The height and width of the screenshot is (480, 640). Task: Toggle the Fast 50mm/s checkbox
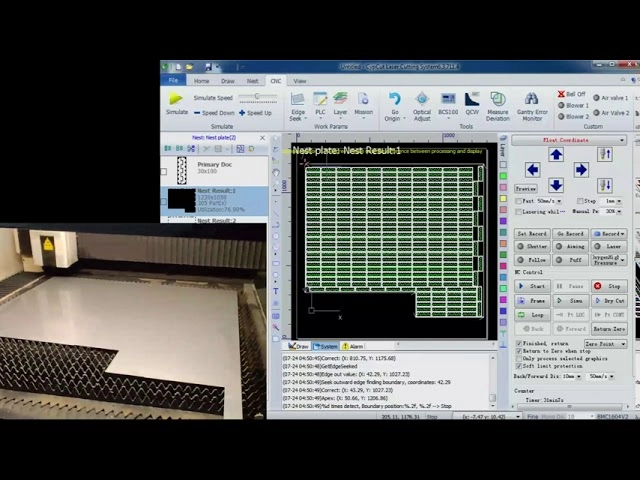click(x=519, y=201)
